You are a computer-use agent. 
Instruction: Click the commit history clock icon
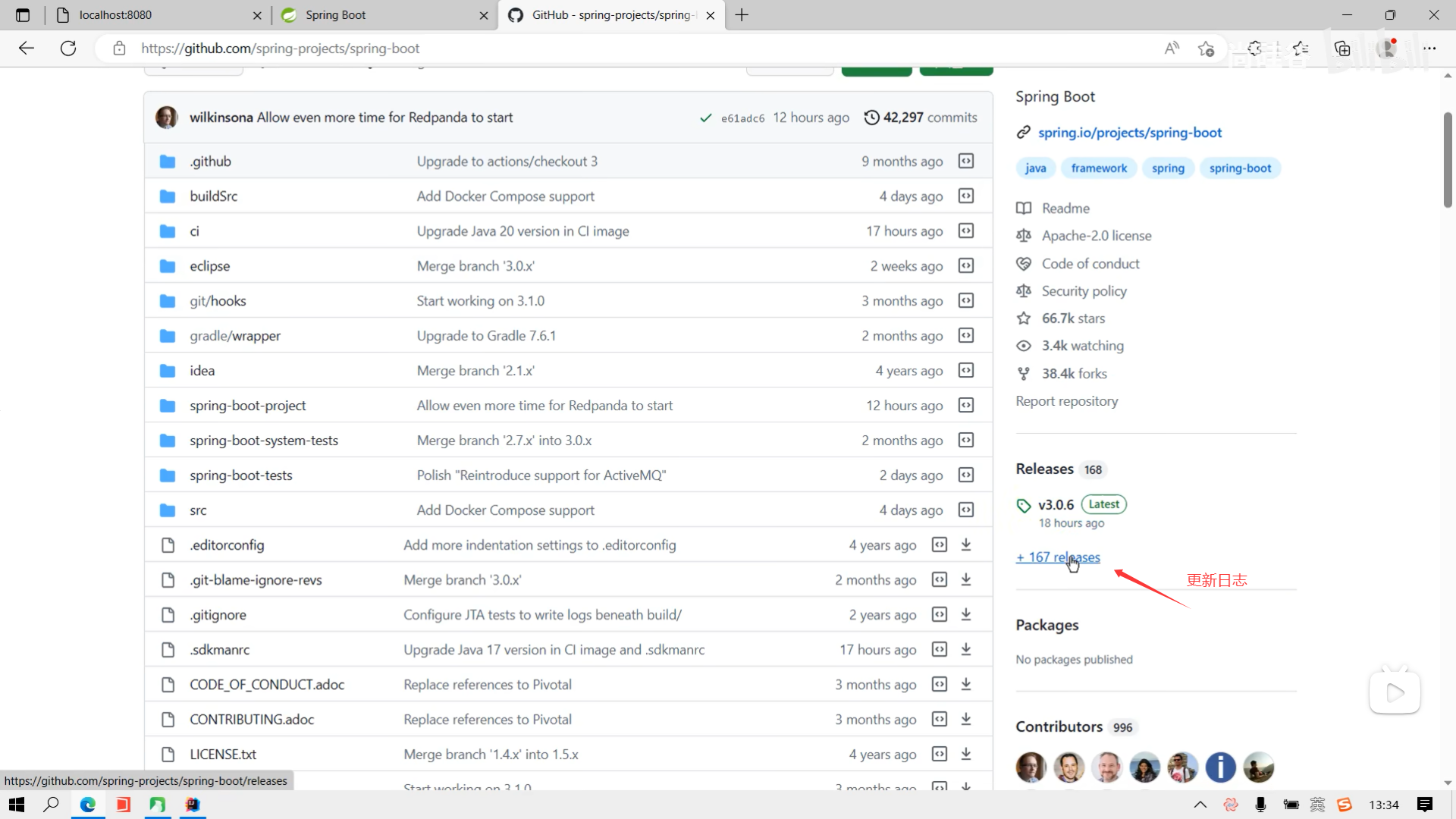[872, 118]
